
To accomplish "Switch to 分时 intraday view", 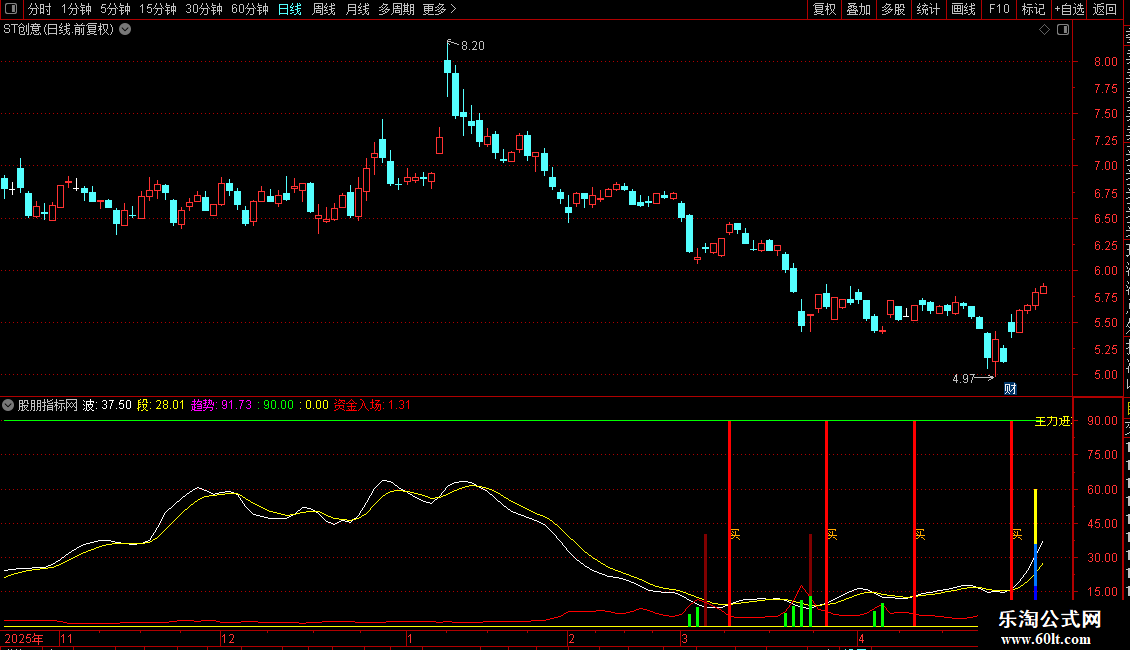I will 40,9.
